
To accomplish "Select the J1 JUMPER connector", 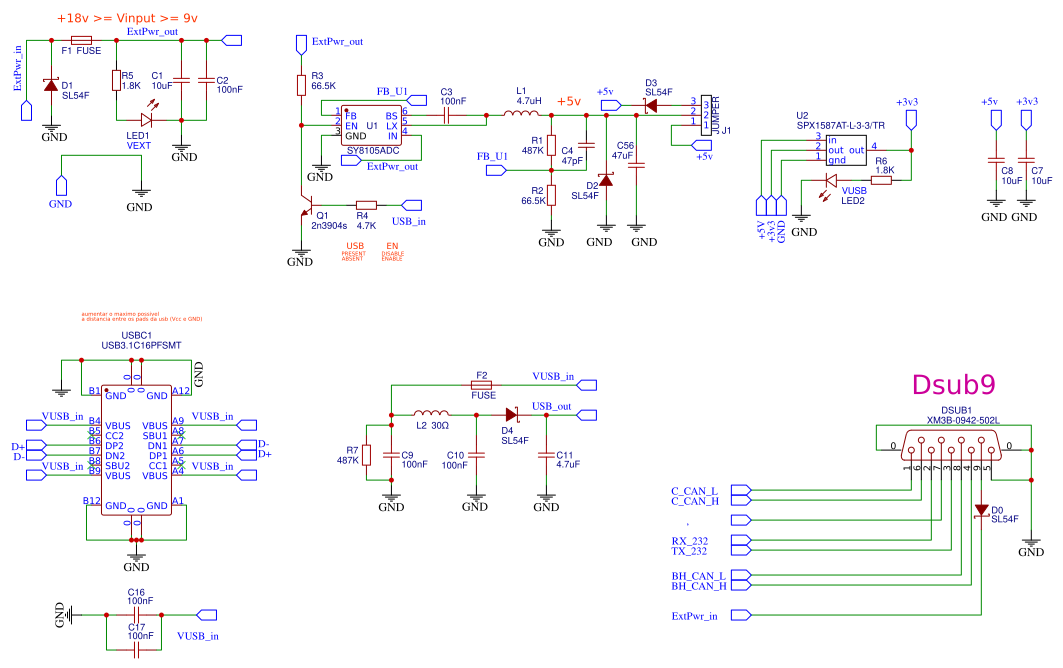I will pos(706,115).
